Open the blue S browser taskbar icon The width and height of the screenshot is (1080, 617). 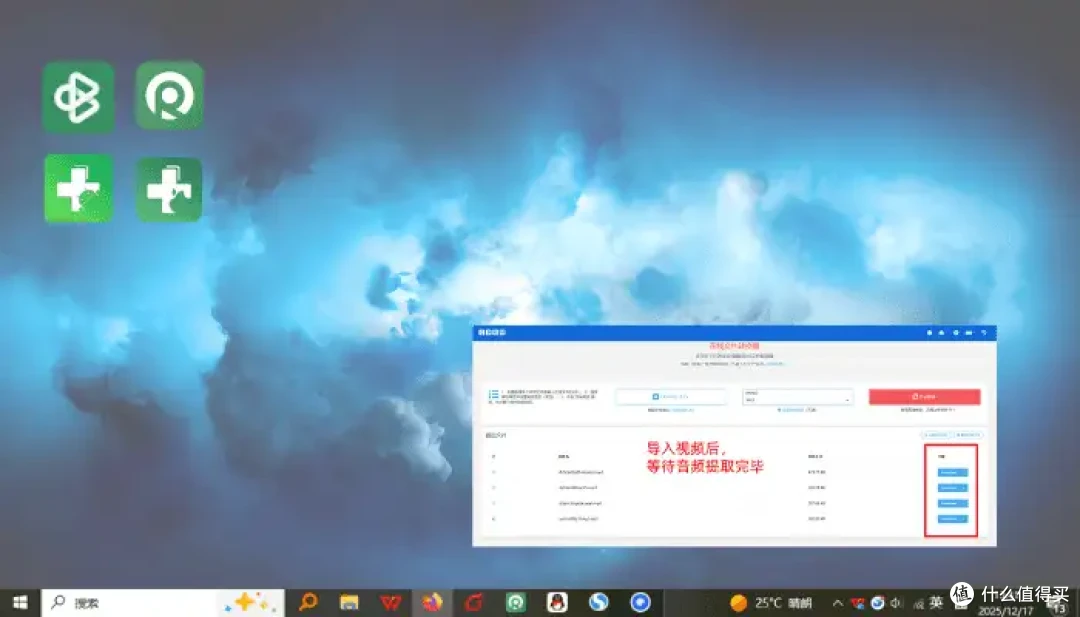point(598,603)
